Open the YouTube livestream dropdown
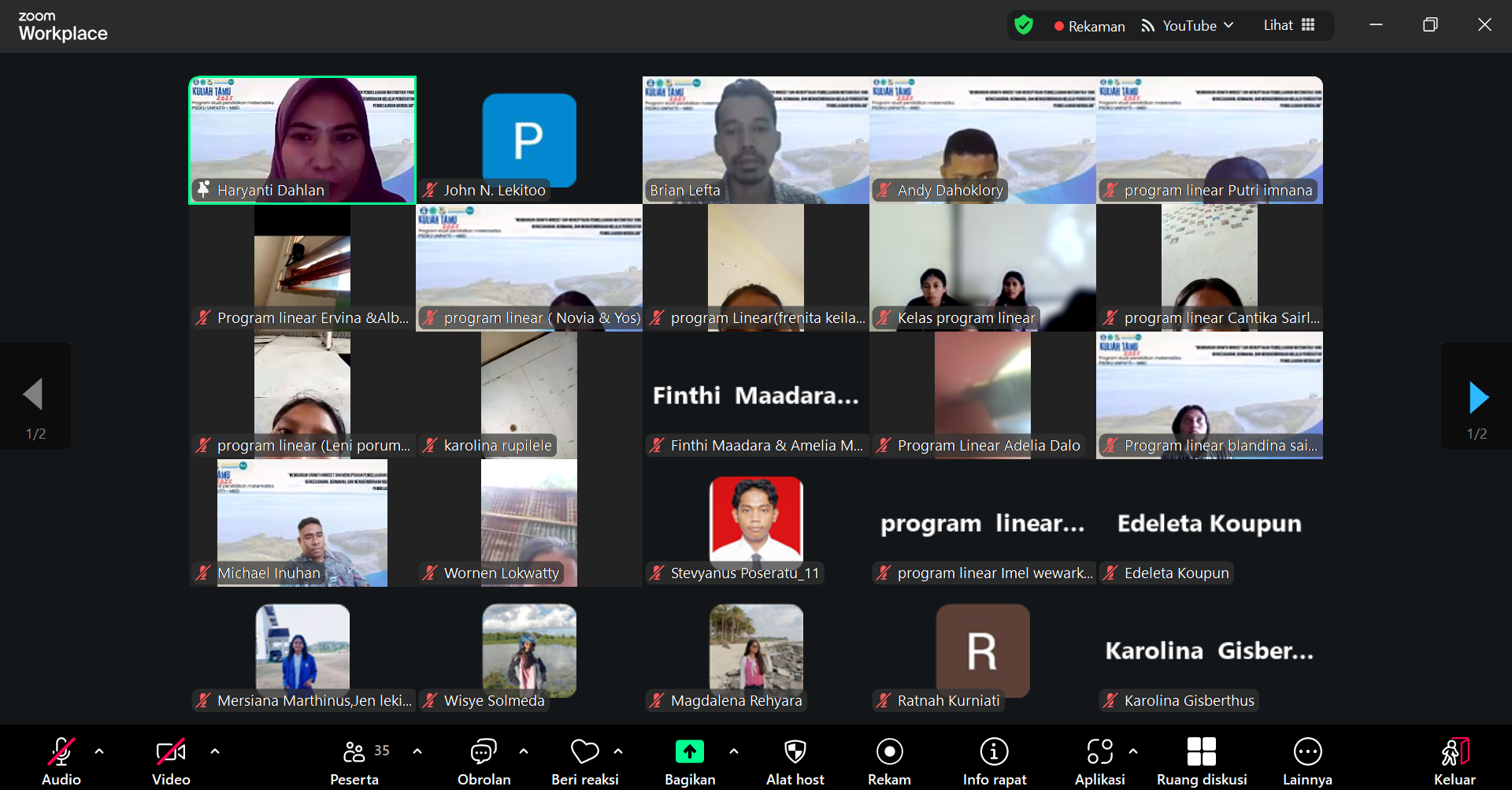Image resolution: width=1512 pixels, height=790 pixels. click(1188, 25)
